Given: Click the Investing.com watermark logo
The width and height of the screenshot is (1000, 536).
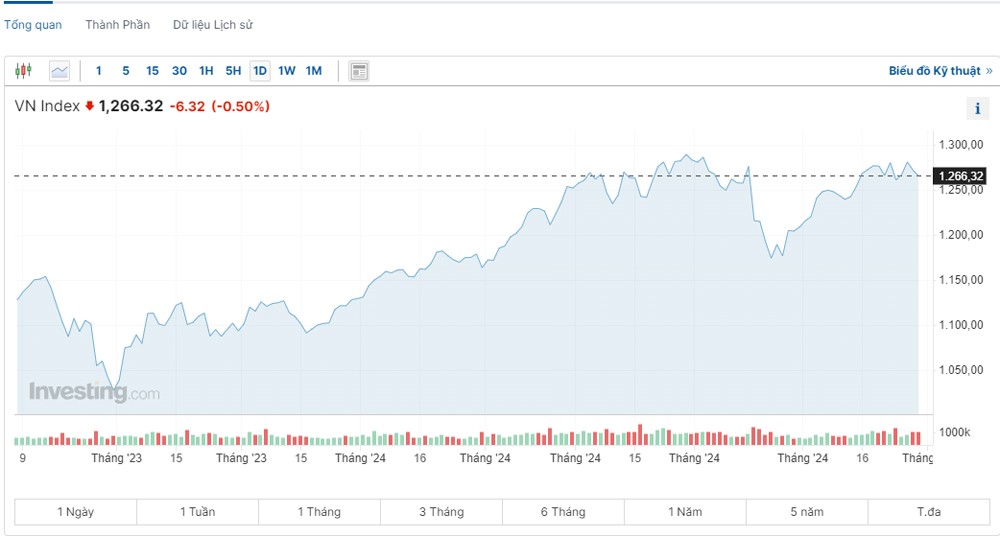Looking at the screenshot, I should (x=93, y=392).
